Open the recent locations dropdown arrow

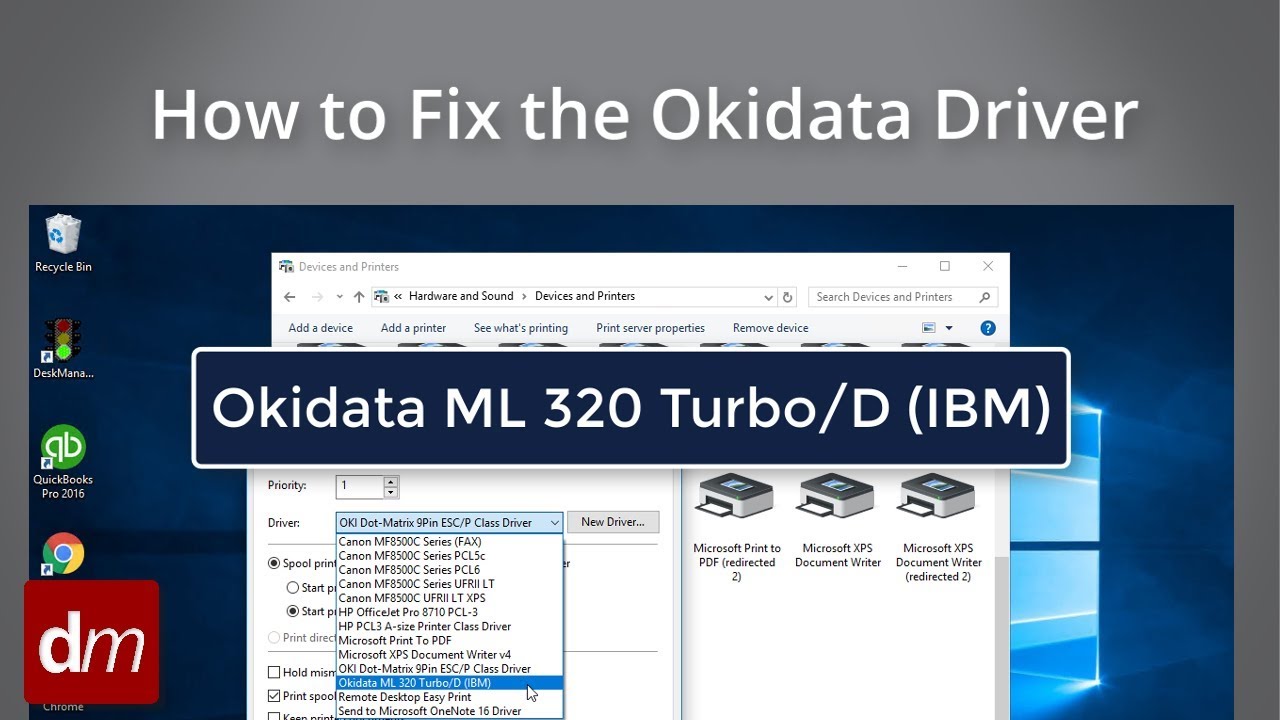coord(340,297)
